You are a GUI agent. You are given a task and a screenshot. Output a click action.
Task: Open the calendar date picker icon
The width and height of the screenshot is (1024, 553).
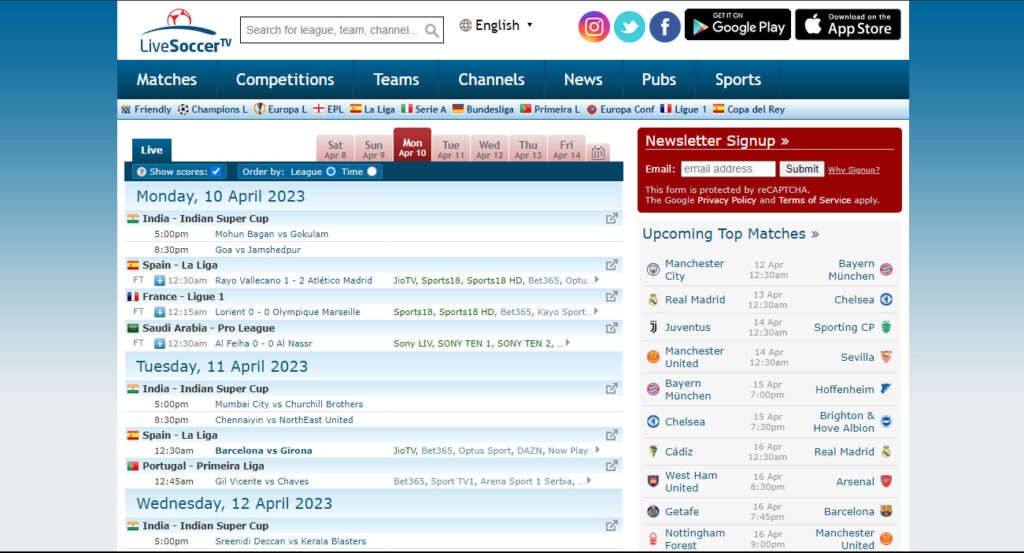pos(598,153)
